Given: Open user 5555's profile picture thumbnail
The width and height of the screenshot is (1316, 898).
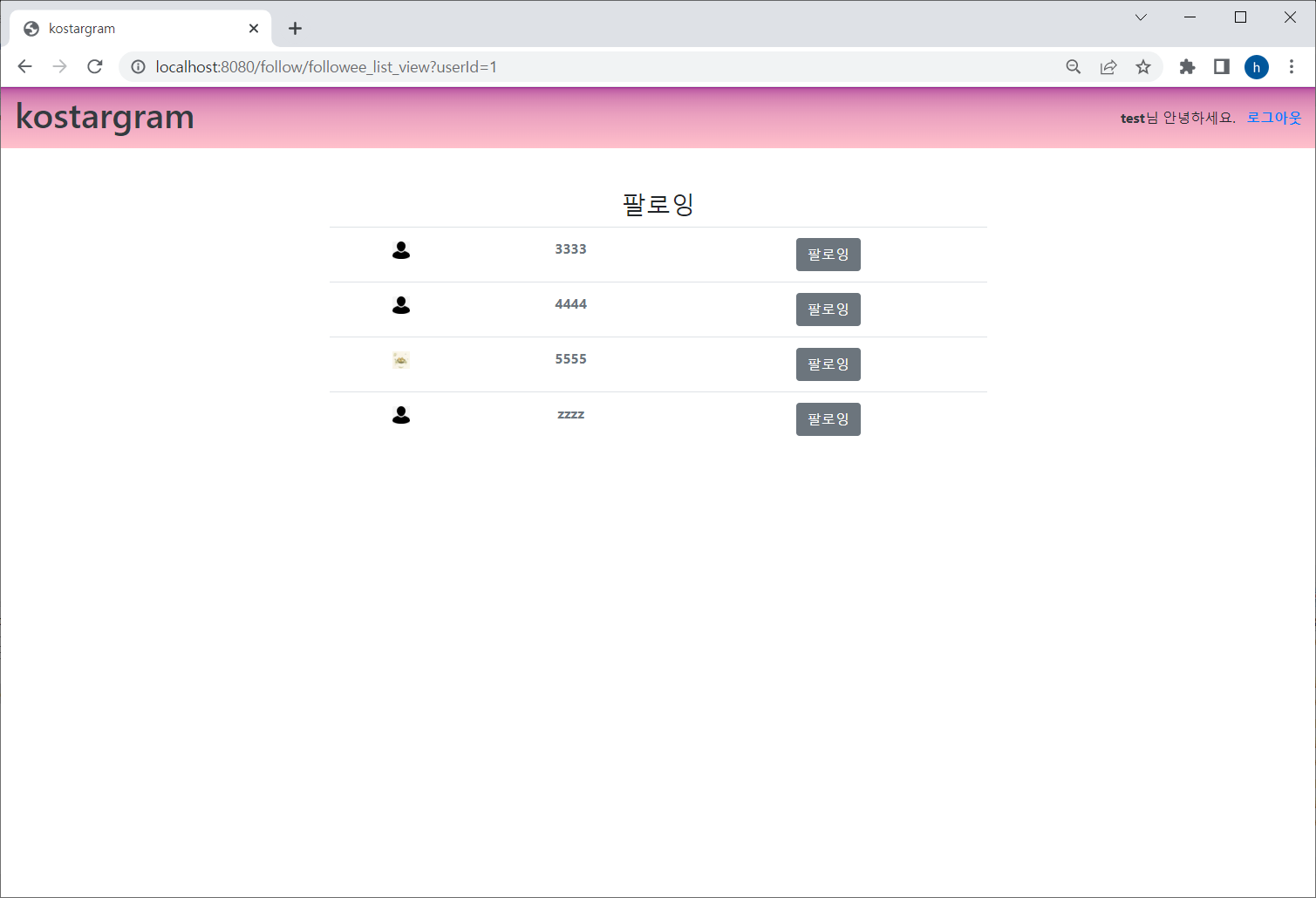Looking at the screenshot, I should tap(401, 359).
